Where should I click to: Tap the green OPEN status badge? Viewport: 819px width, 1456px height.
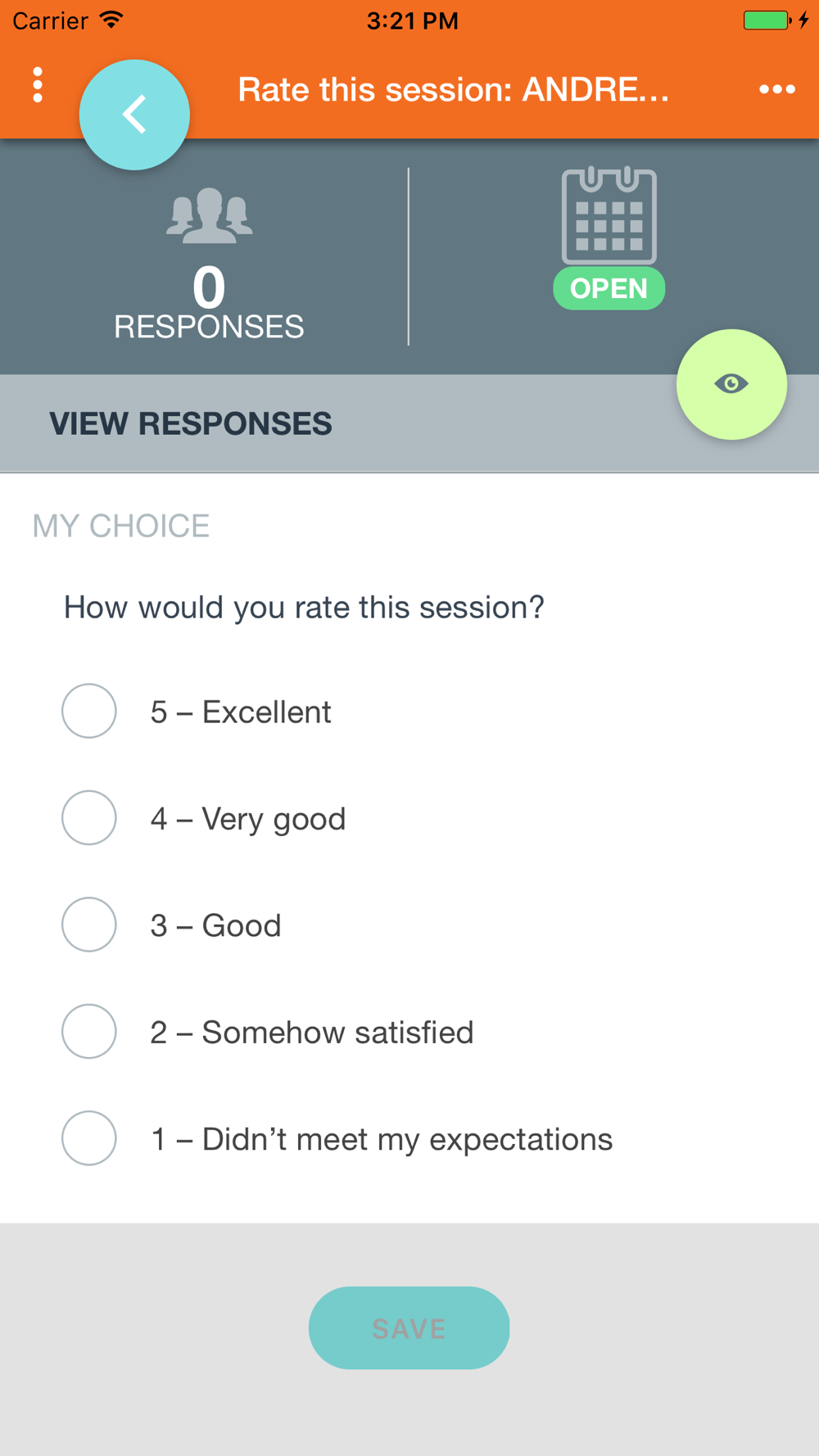point(609,288)
